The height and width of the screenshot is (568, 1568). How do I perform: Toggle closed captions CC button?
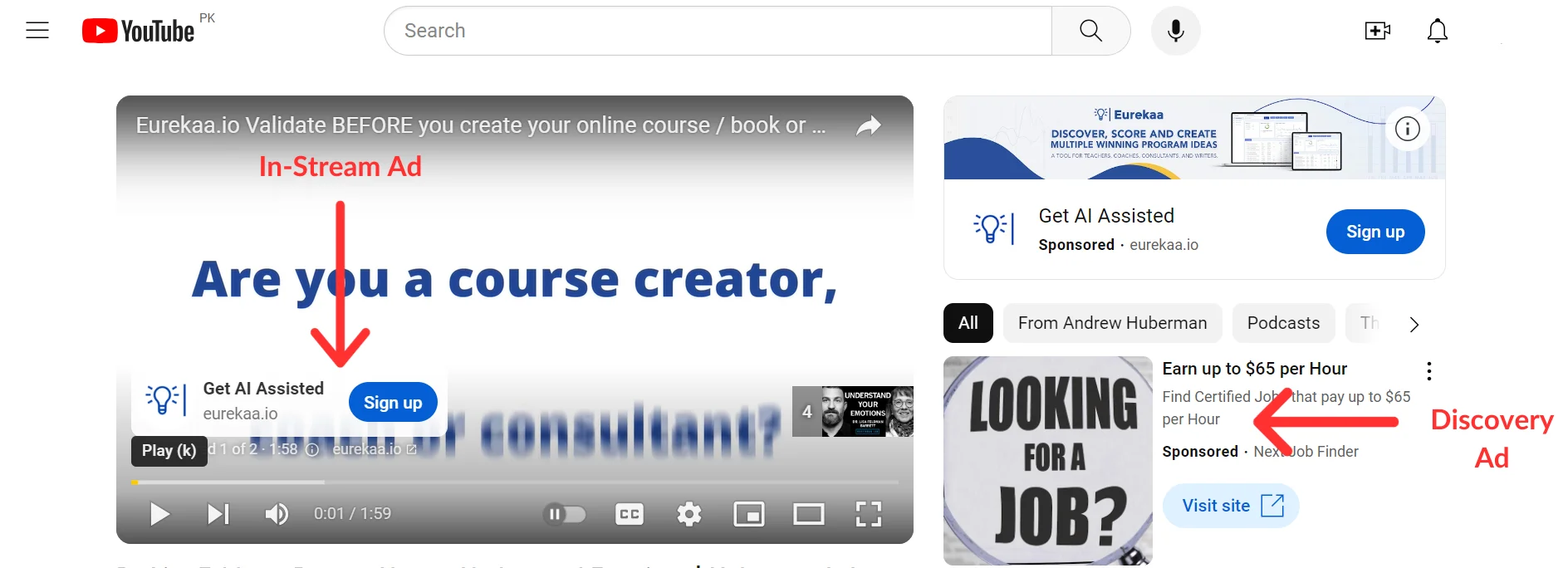[630, 514]
